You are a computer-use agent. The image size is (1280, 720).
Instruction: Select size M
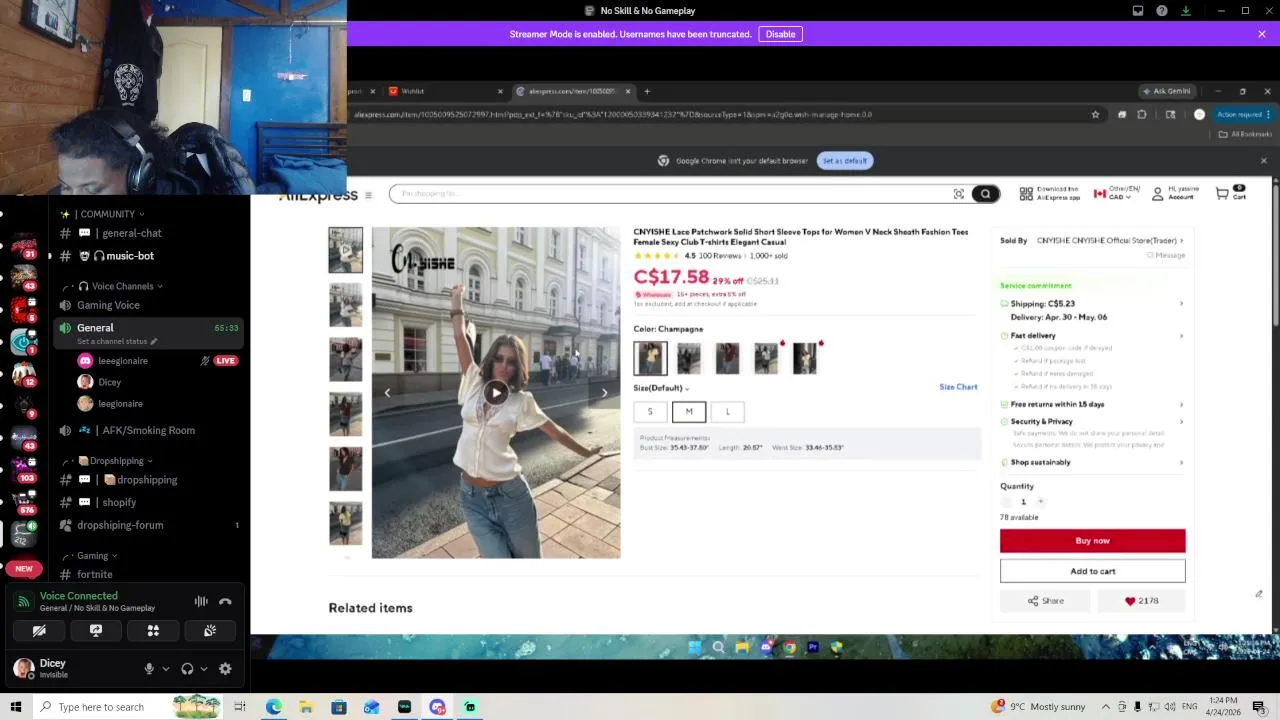[x=689, y=412]
